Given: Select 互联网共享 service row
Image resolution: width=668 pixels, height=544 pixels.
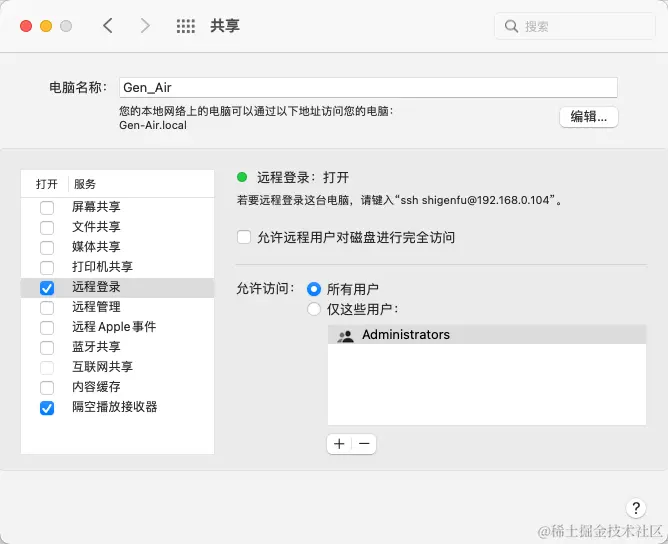Looking at the screenshot, I should 118,368.
